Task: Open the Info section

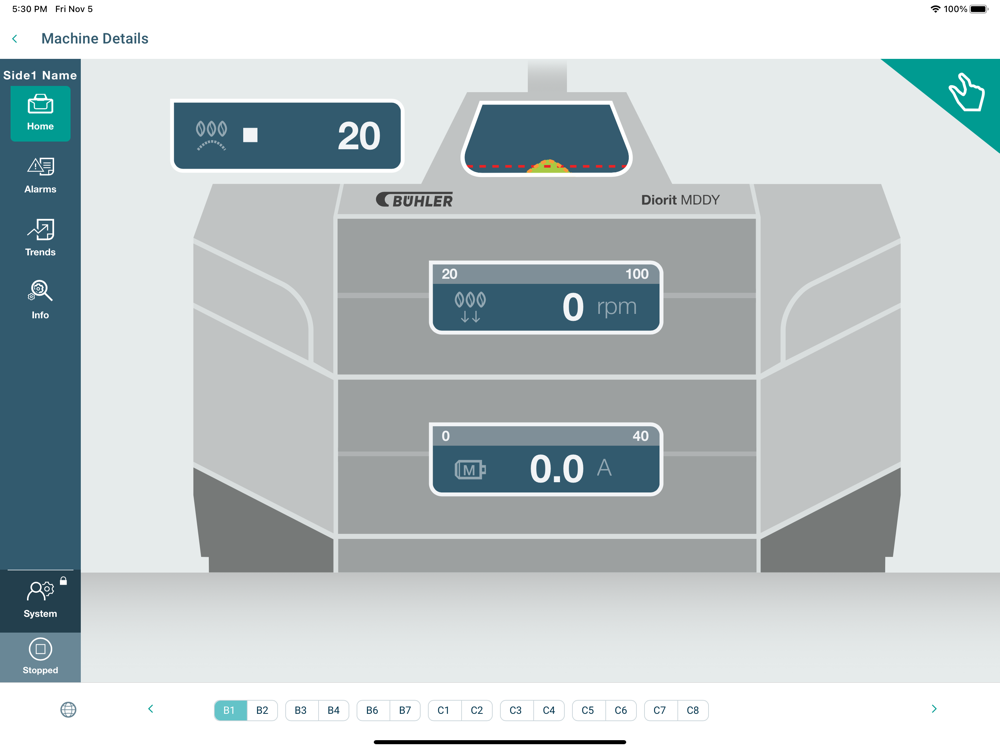Action: (x=40, y=300)
